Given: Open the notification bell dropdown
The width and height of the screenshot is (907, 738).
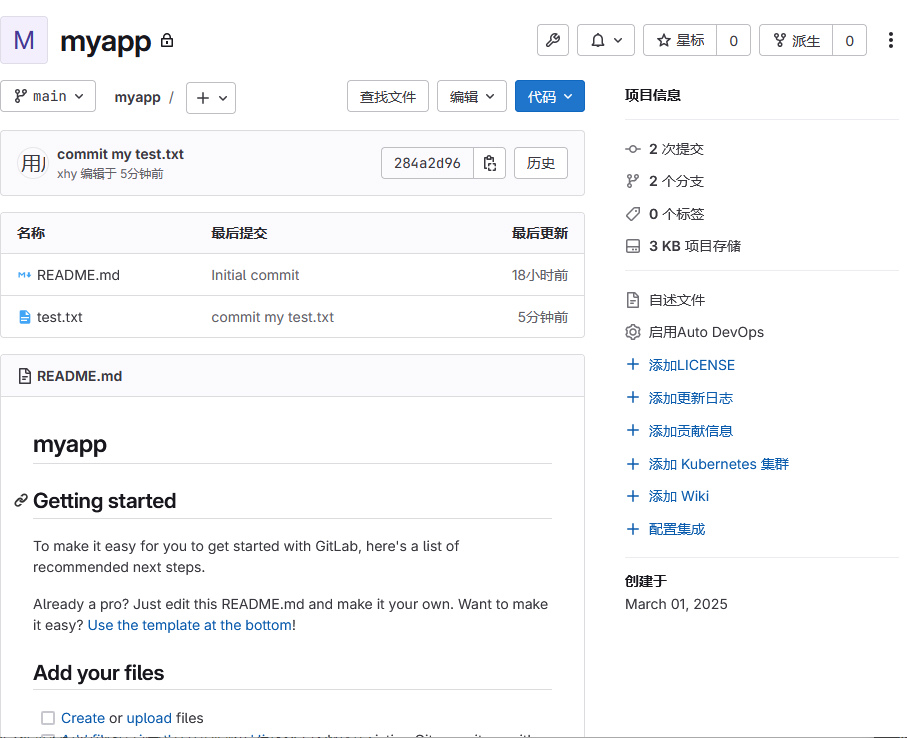Looking at the screenshot, I should point(606,41).
